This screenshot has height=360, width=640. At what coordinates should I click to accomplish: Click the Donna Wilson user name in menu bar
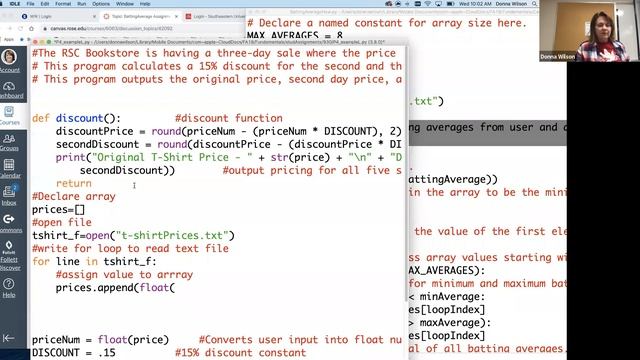pyautogui.click(x=511, y=4)
